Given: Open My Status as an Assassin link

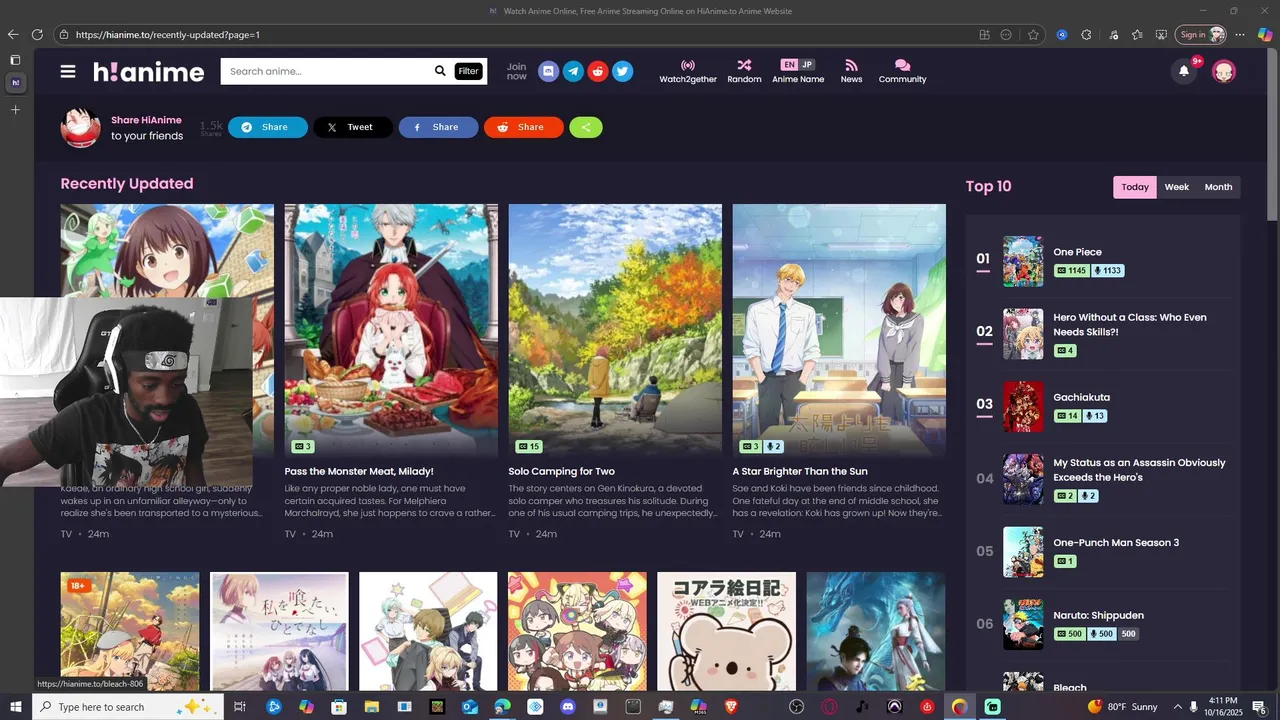Looking at the screenshot, I should click(x=1139, y=470).
